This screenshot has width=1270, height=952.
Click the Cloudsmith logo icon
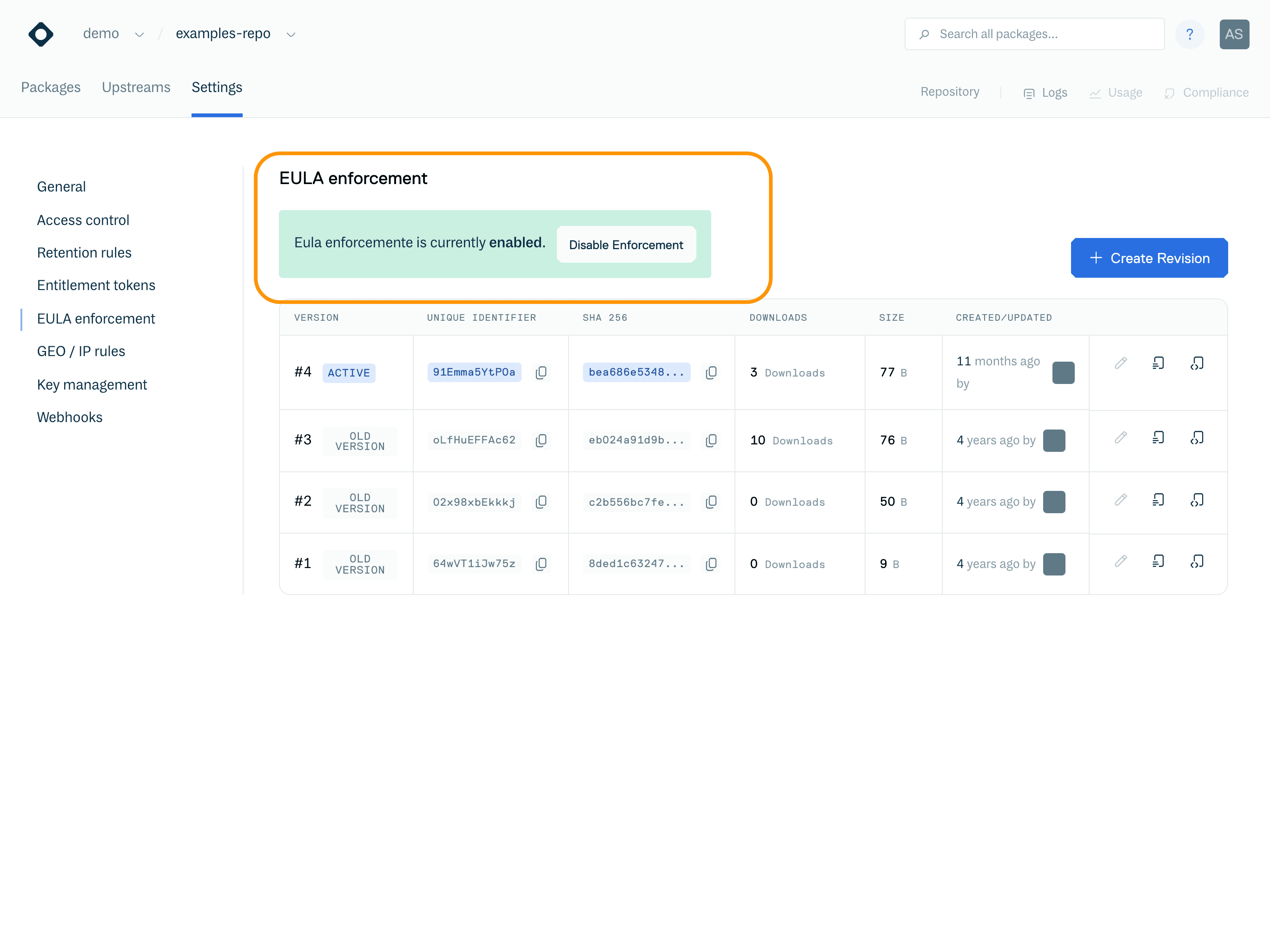tap(41, 34)
